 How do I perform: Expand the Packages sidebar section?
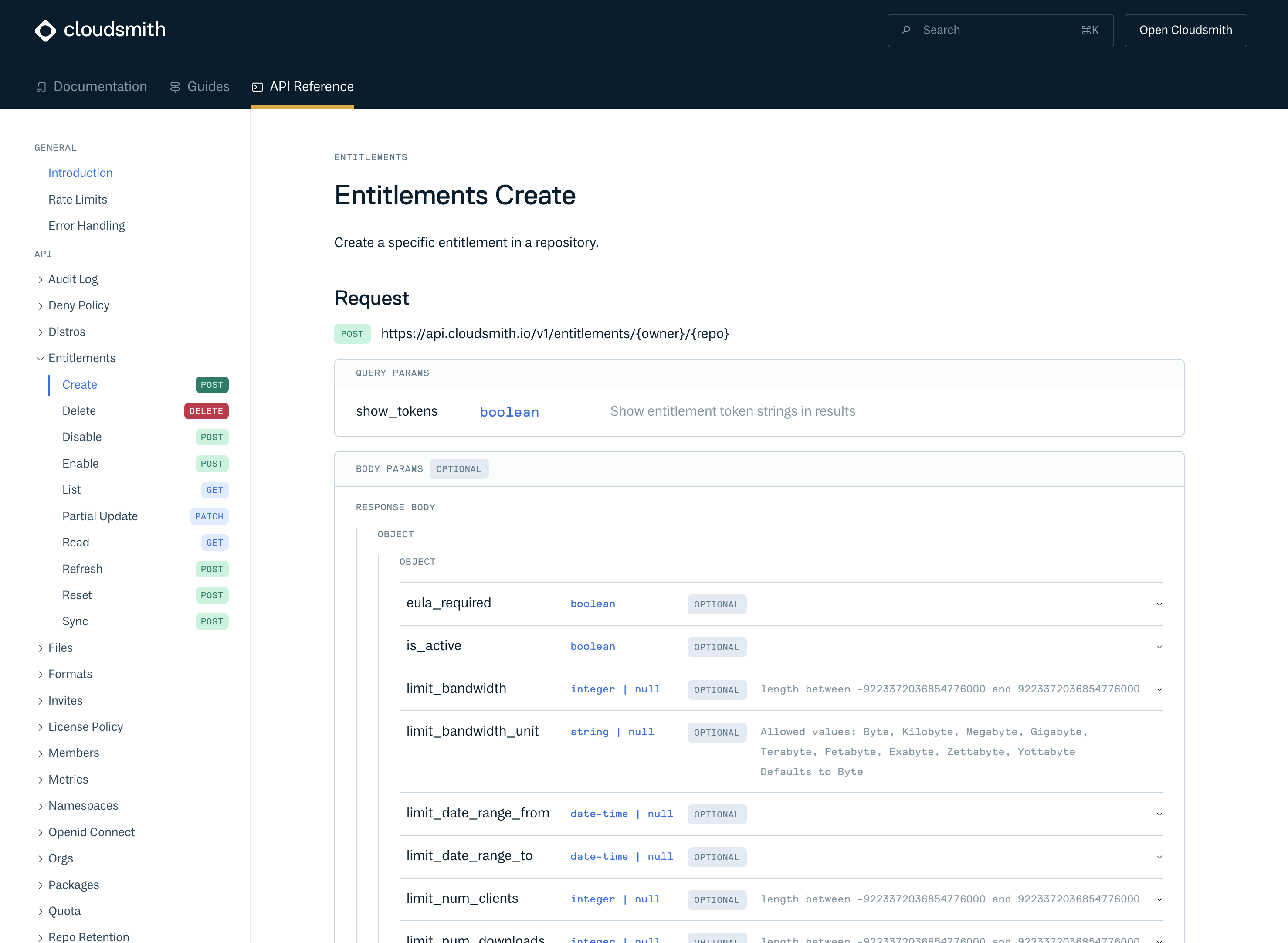point(40,885)
